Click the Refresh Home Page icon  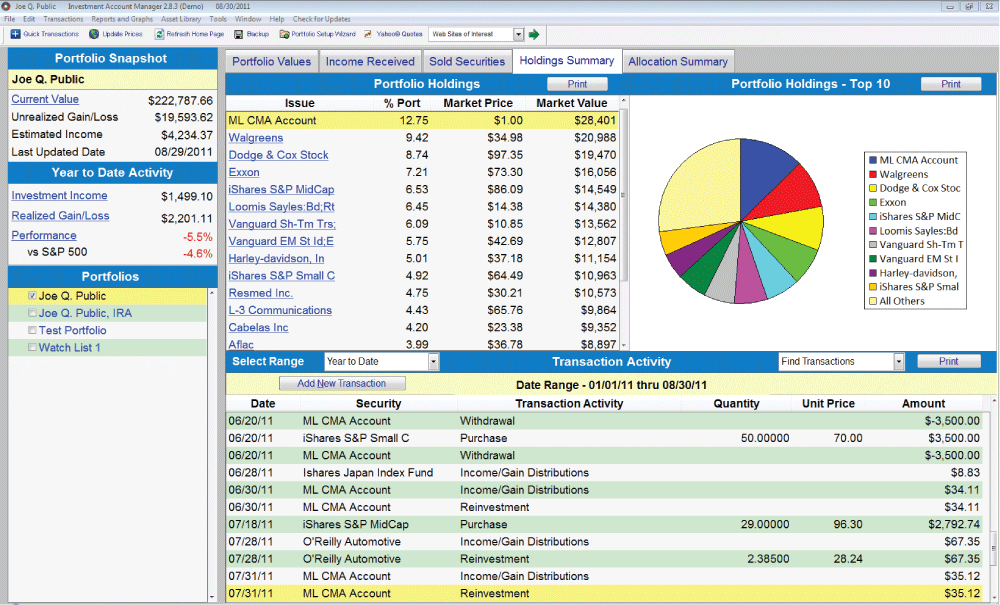[x=159, y=34]
